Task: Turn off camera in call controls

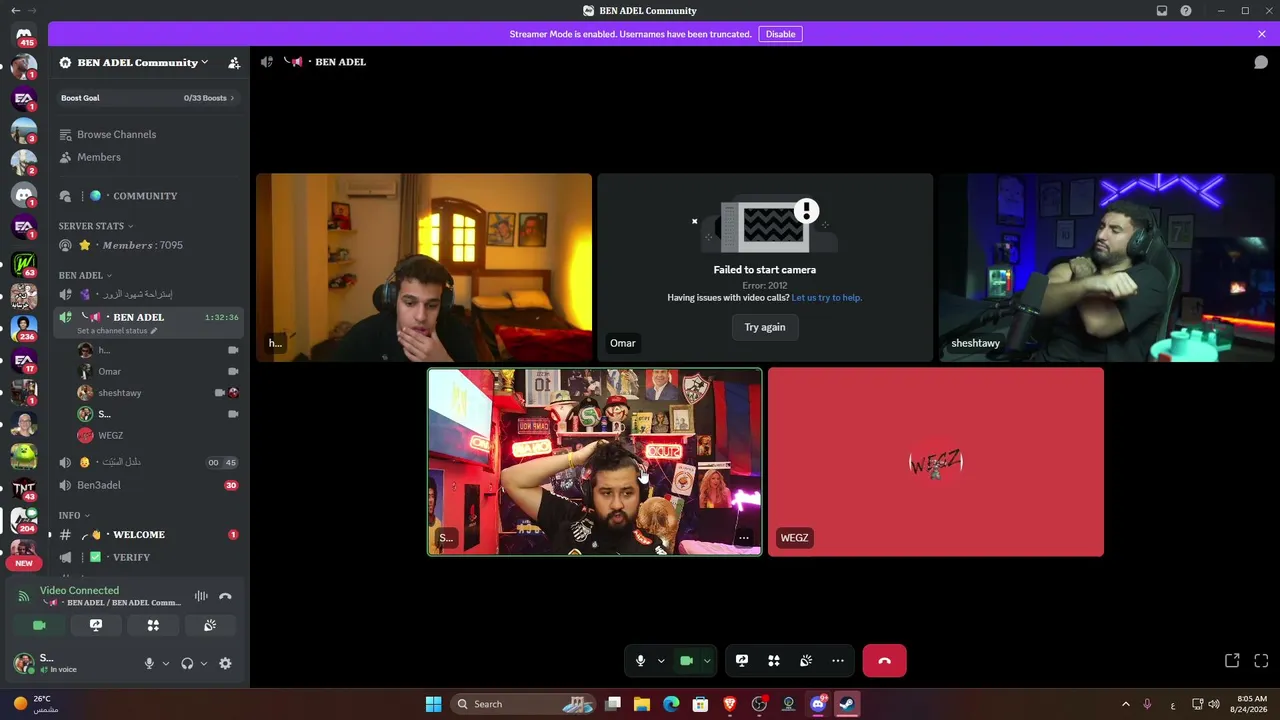Action: pyautogui.click(x=686, y=661)
